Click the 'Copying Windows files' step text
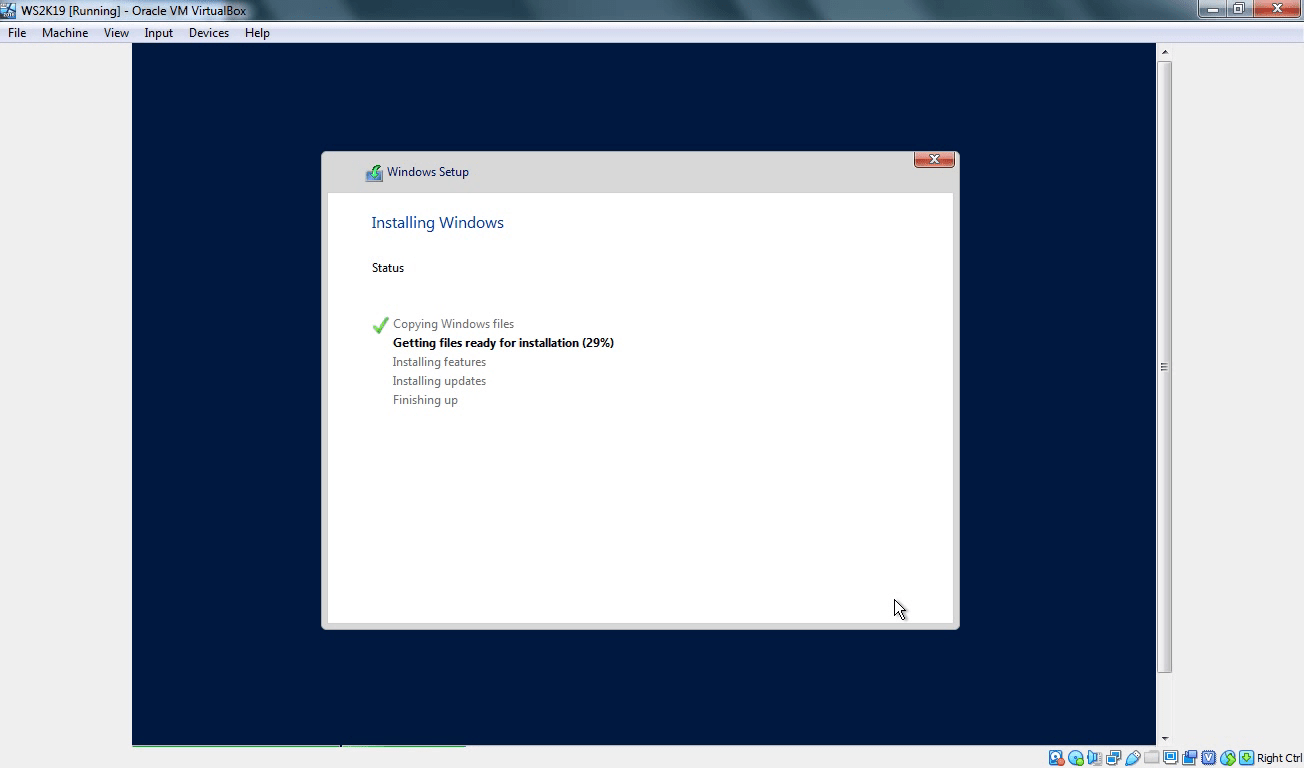 (x=453, y=324)
